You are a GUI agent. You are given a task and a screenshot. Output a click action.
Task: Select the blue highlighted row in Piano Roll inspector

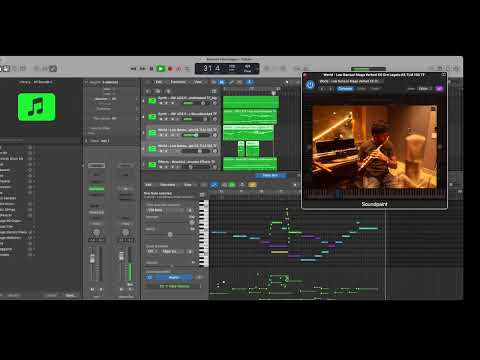coord(169,277)
